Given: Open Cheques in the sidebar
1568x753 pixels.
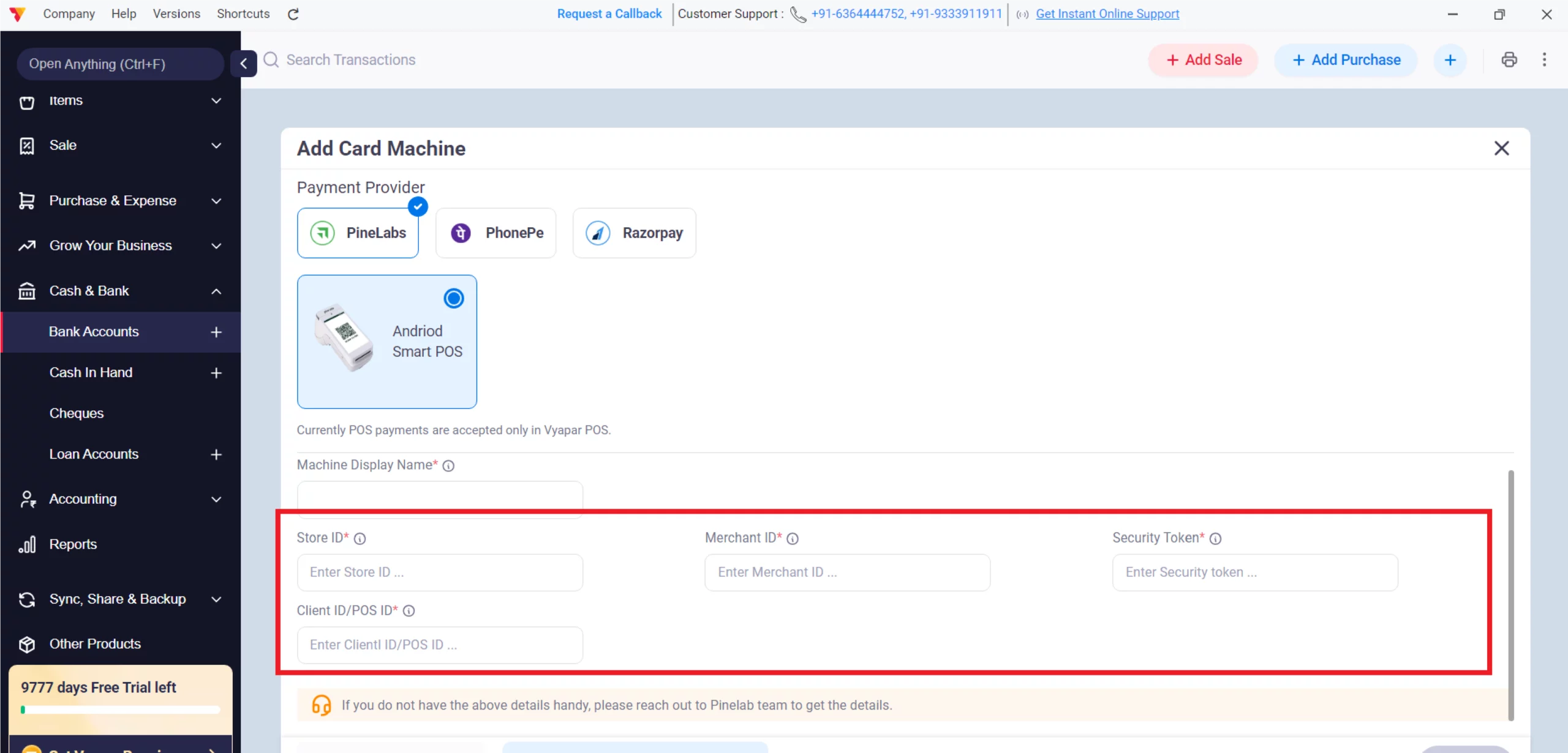Looking at the screenshot, I should [77, 413].
